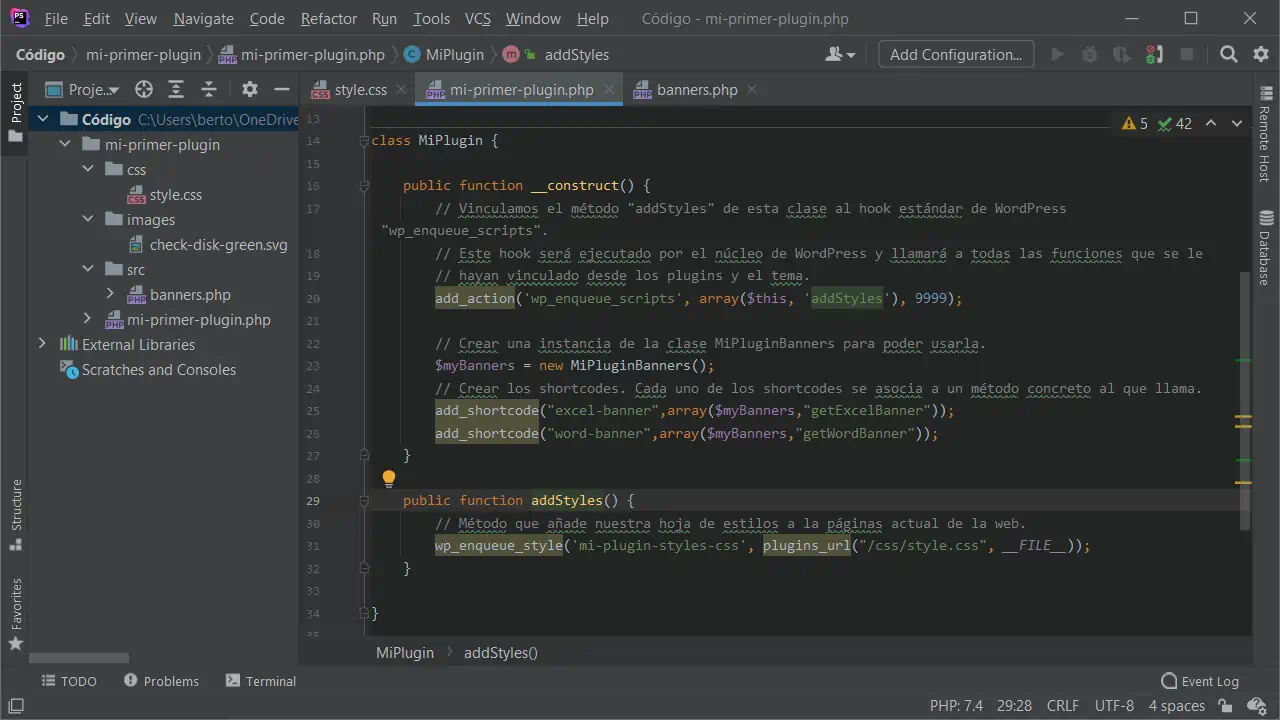Screen dimensions: 1280x720
Task: Open the user account icon in toolbar
Action: click(838, 54)
